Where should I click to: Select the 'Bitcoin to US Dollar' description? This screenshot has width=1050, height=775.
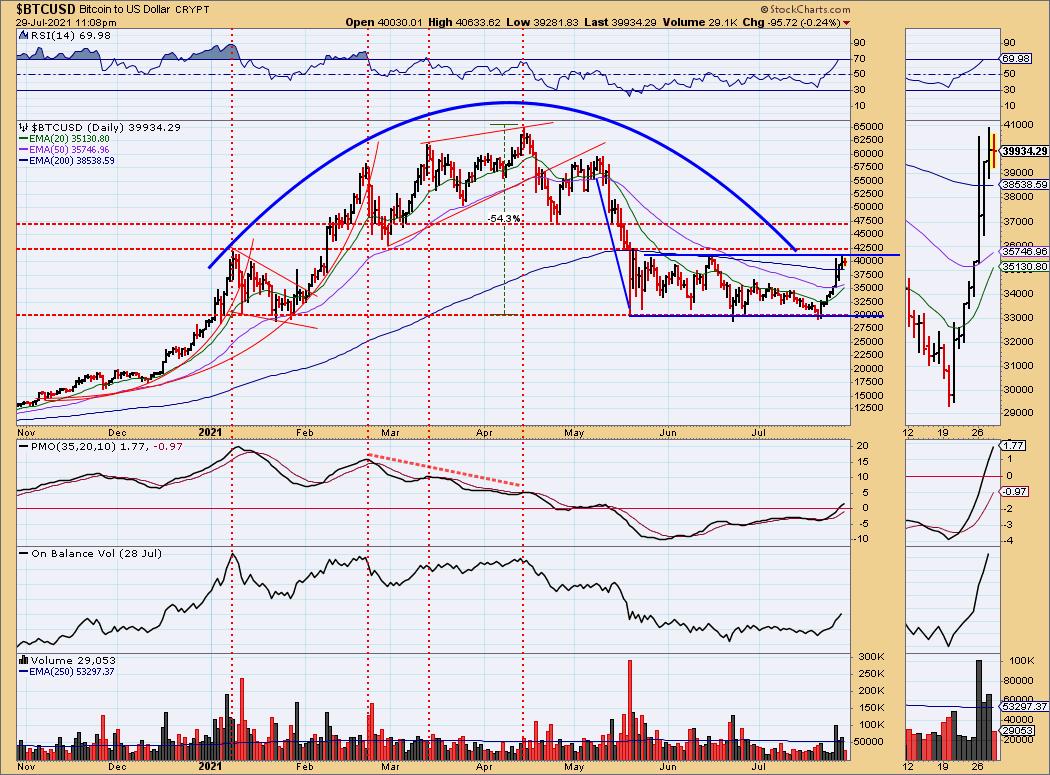(x=125, y=9)
